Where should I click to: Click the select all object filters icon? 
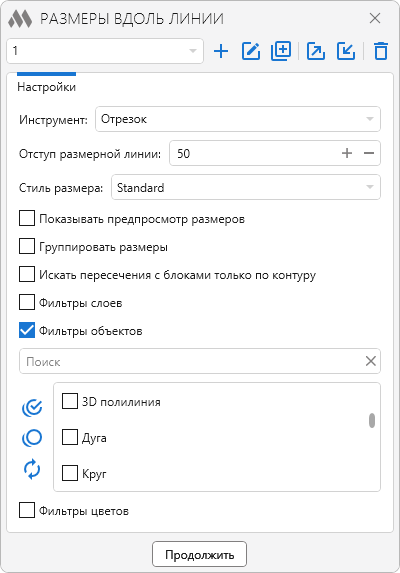point(32,408)
